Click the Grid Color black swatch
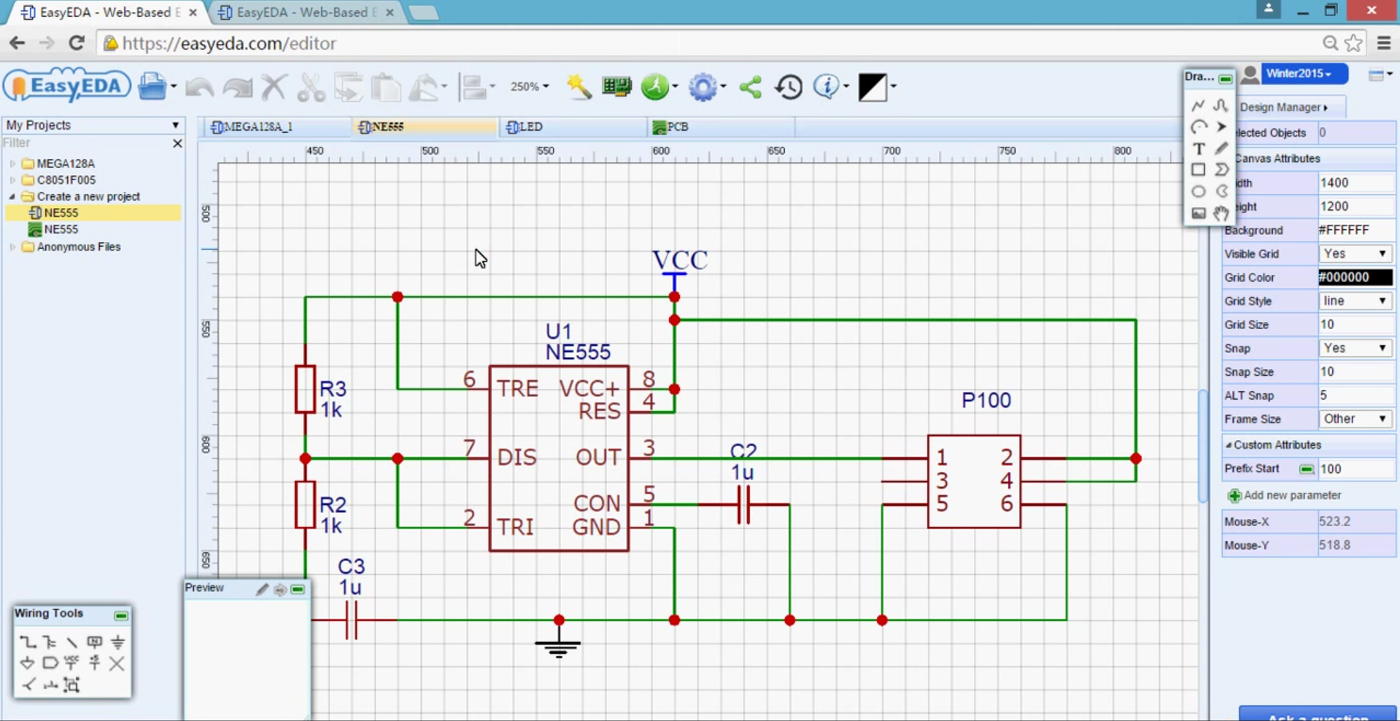 (1355, 277)
